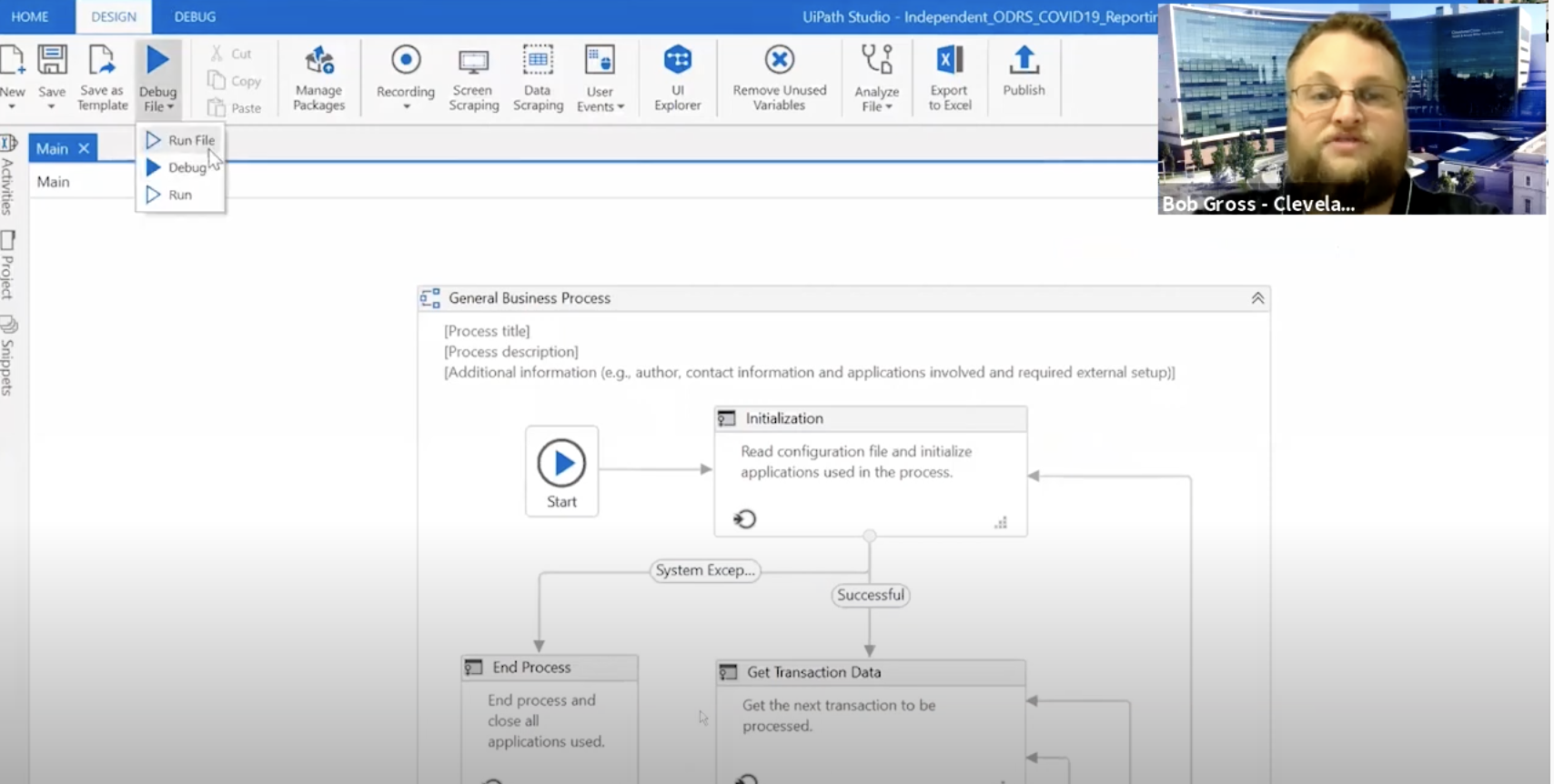
Task: Click Bob Gross video thumbnail
Action: coord(1352,109)
